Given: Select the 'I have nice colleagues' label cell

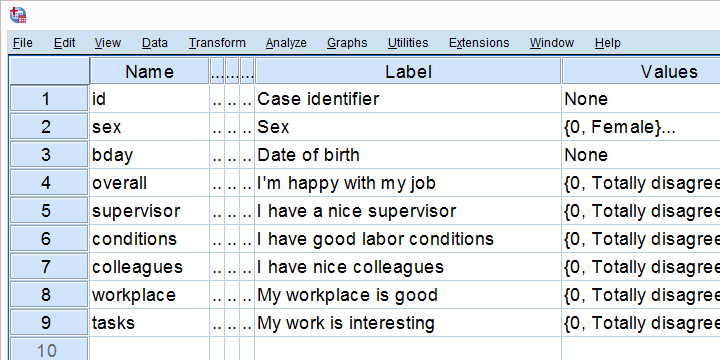Looking at the screenshot, I should [408, 267].
